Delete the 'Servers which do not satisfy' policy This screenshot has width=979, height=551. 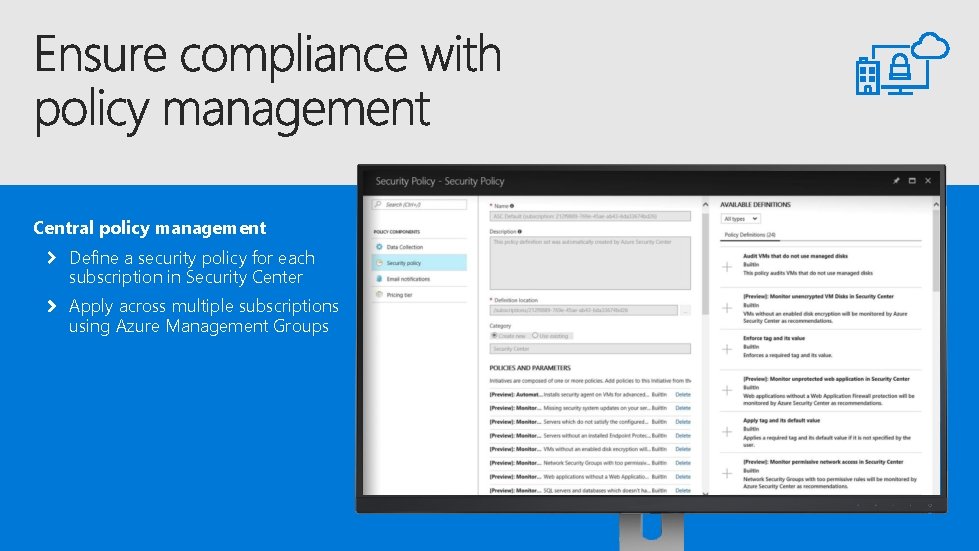point(683,422)
